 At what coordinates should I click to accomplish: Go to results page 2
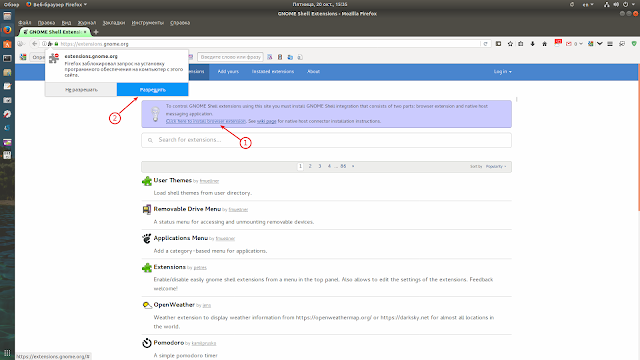(x=310, y=167)
